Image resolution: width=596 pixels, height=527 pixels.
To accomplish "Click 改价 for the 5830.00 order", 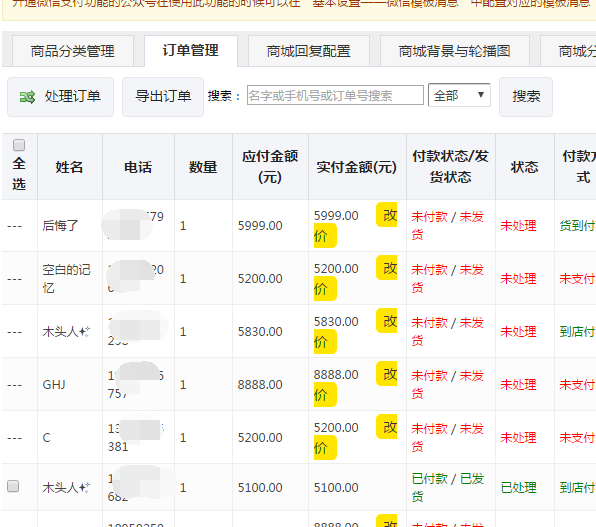I will [x=387, y=321].
